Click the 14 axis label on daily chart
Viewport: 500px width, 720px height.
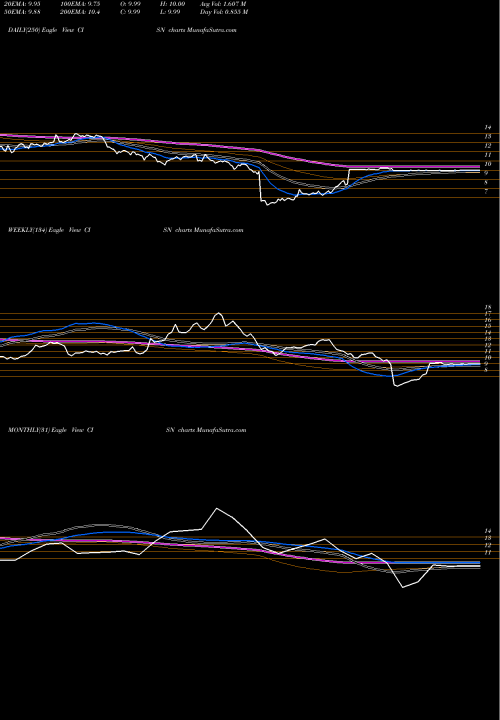pyautogui.click(x=488, y=127)
